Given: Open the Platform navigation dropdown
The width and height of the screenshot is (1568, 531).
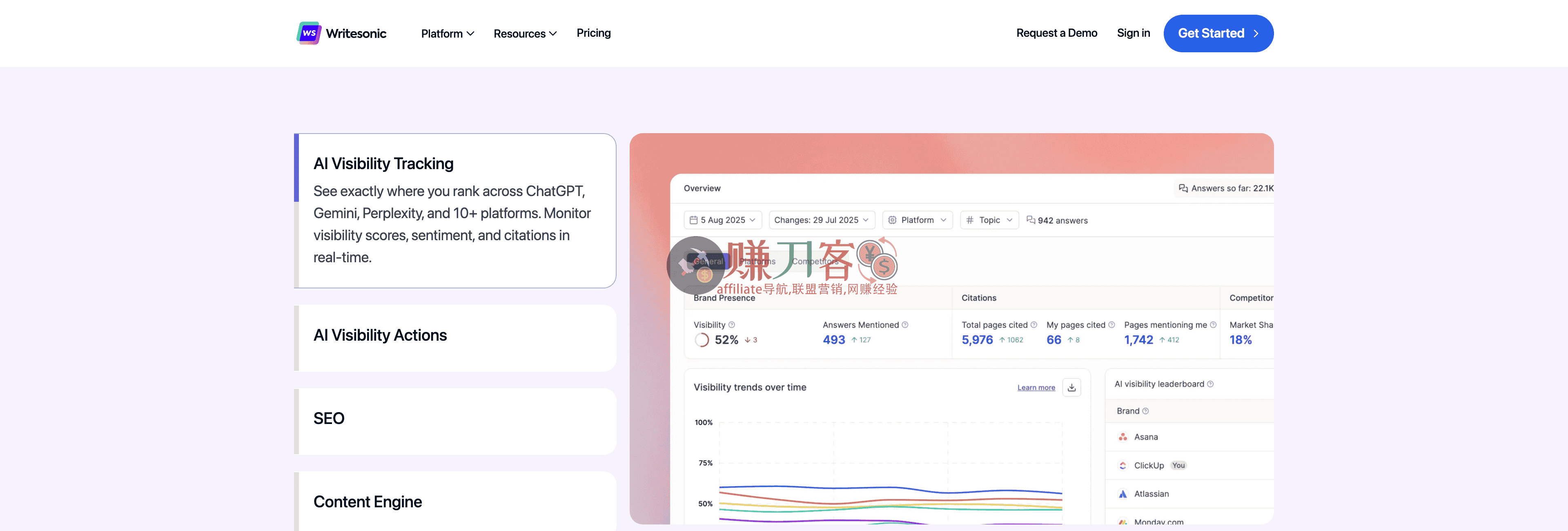Looking at the screenshot, I should pos(447,33).
